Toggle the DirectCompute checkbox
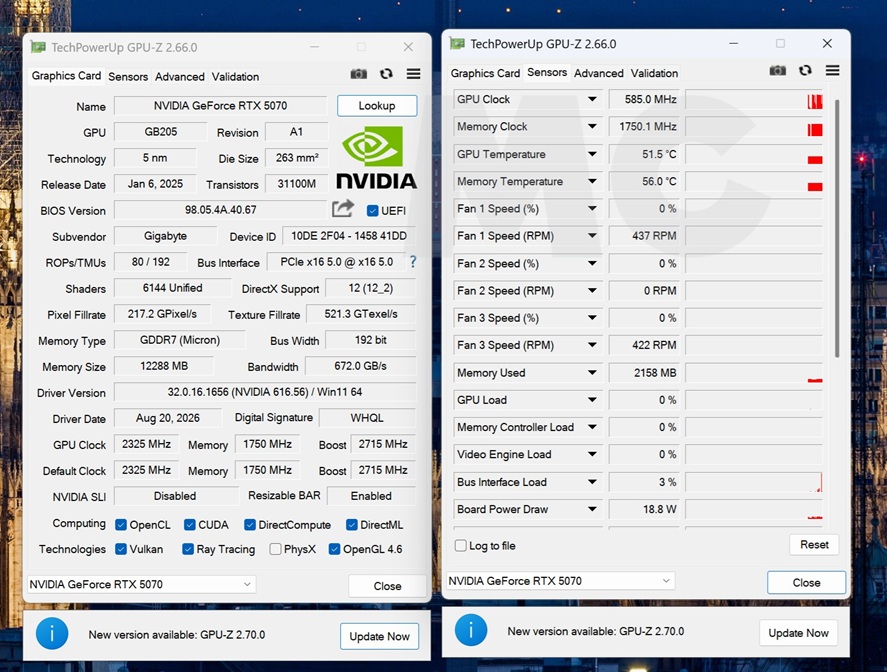The image size is (887, 672). (250, 525)
